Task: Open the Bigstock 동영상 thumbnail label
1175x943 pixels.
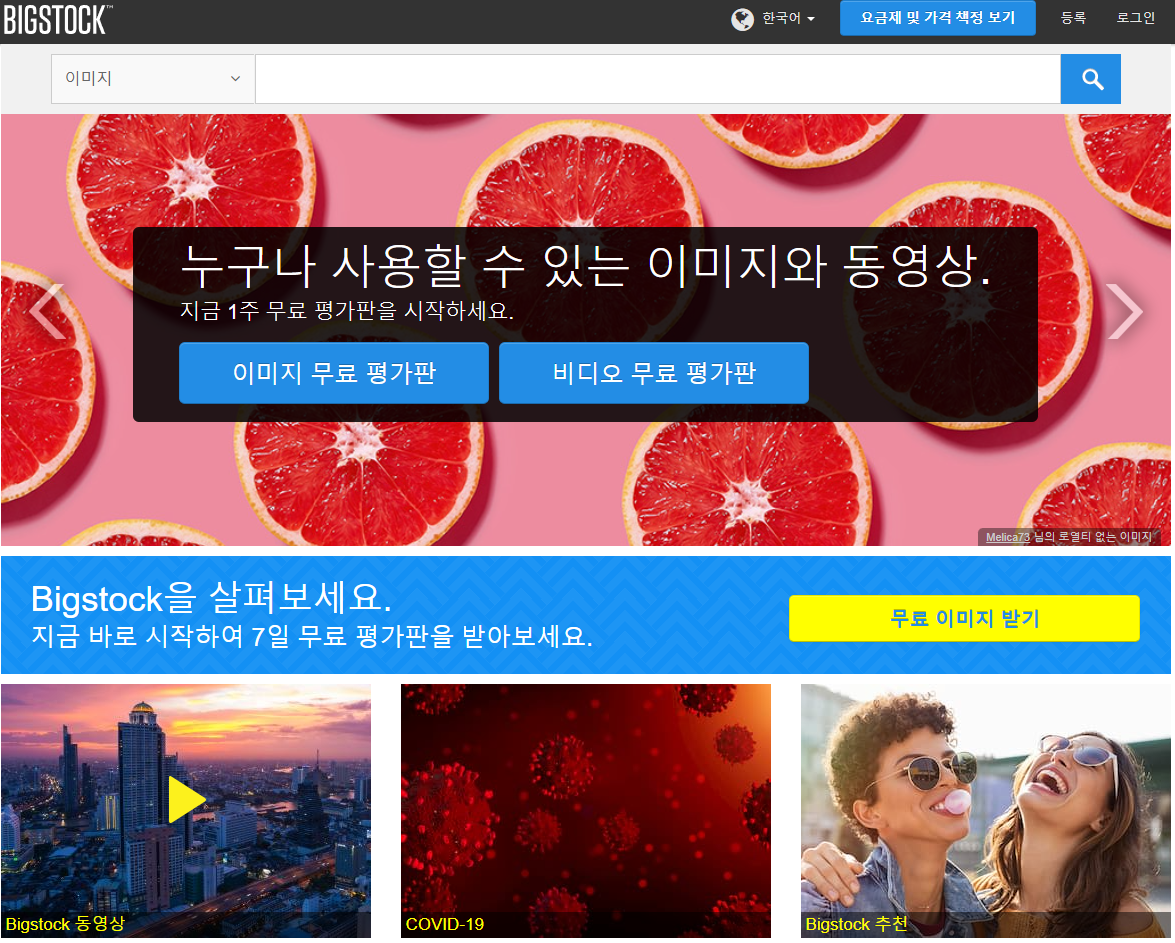Action: pyautogui.click(x=65, y=924)
